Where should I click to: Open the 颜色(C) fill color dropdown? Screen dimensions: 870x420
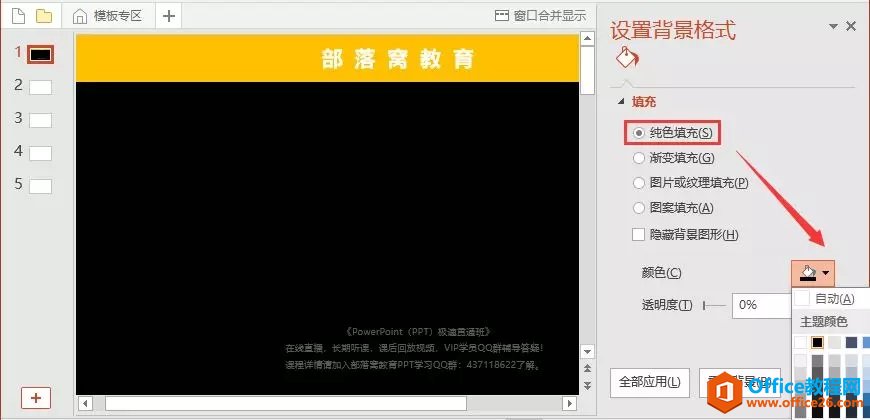pyautogui.click(x=813, y=273)
